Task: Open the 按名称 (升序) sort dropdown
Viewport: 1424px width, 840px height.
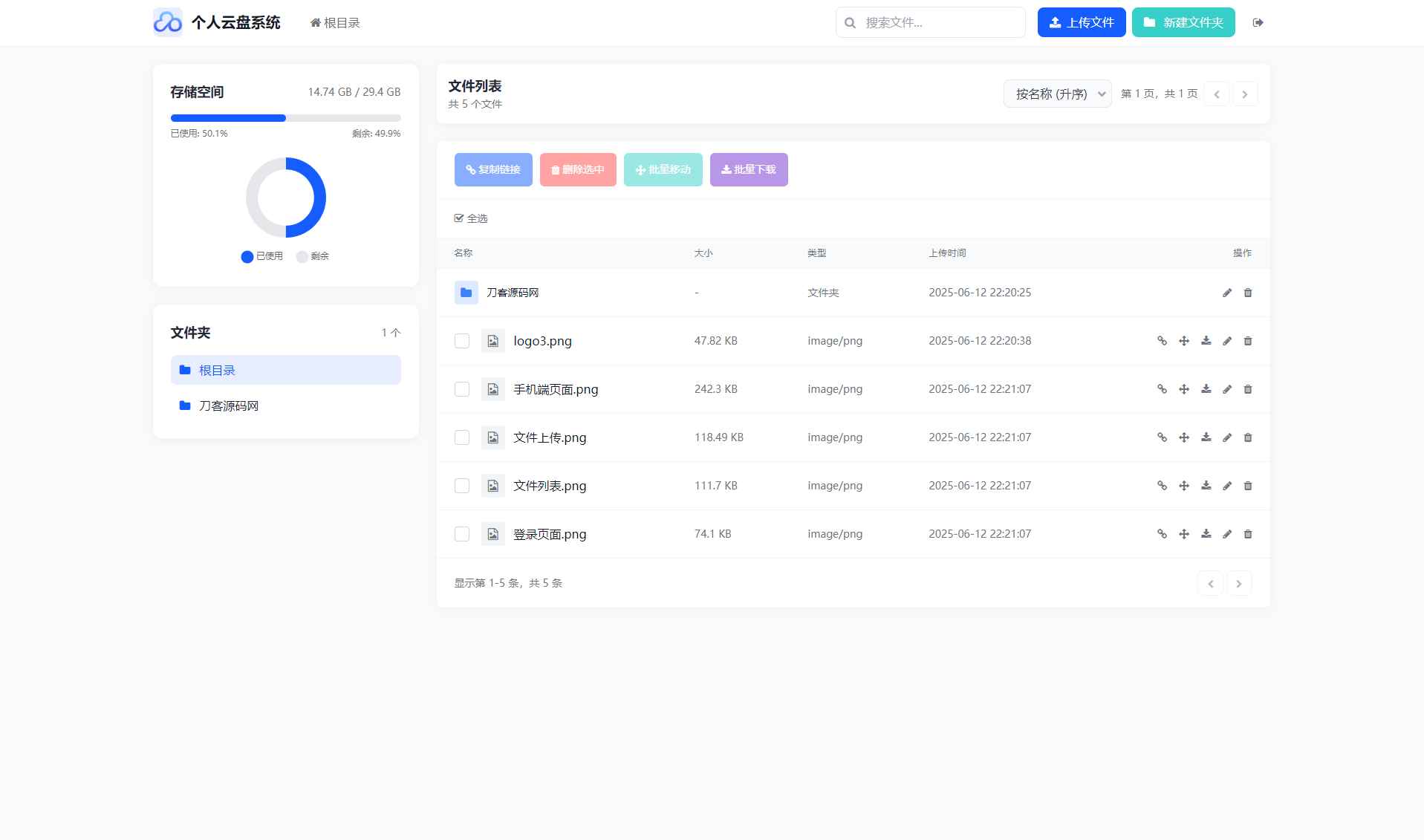Action: [x=1057, y=94]
